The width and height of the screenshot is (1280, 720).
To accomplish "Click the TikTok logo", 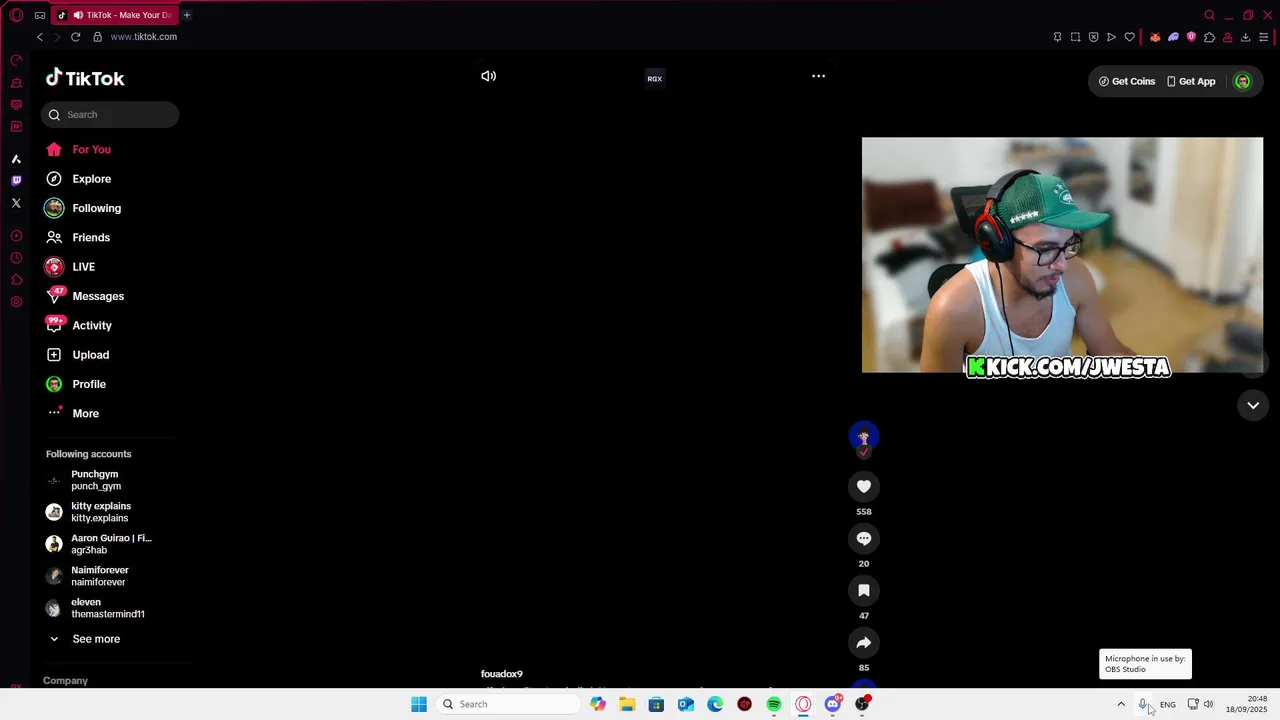I will (85, 78).
